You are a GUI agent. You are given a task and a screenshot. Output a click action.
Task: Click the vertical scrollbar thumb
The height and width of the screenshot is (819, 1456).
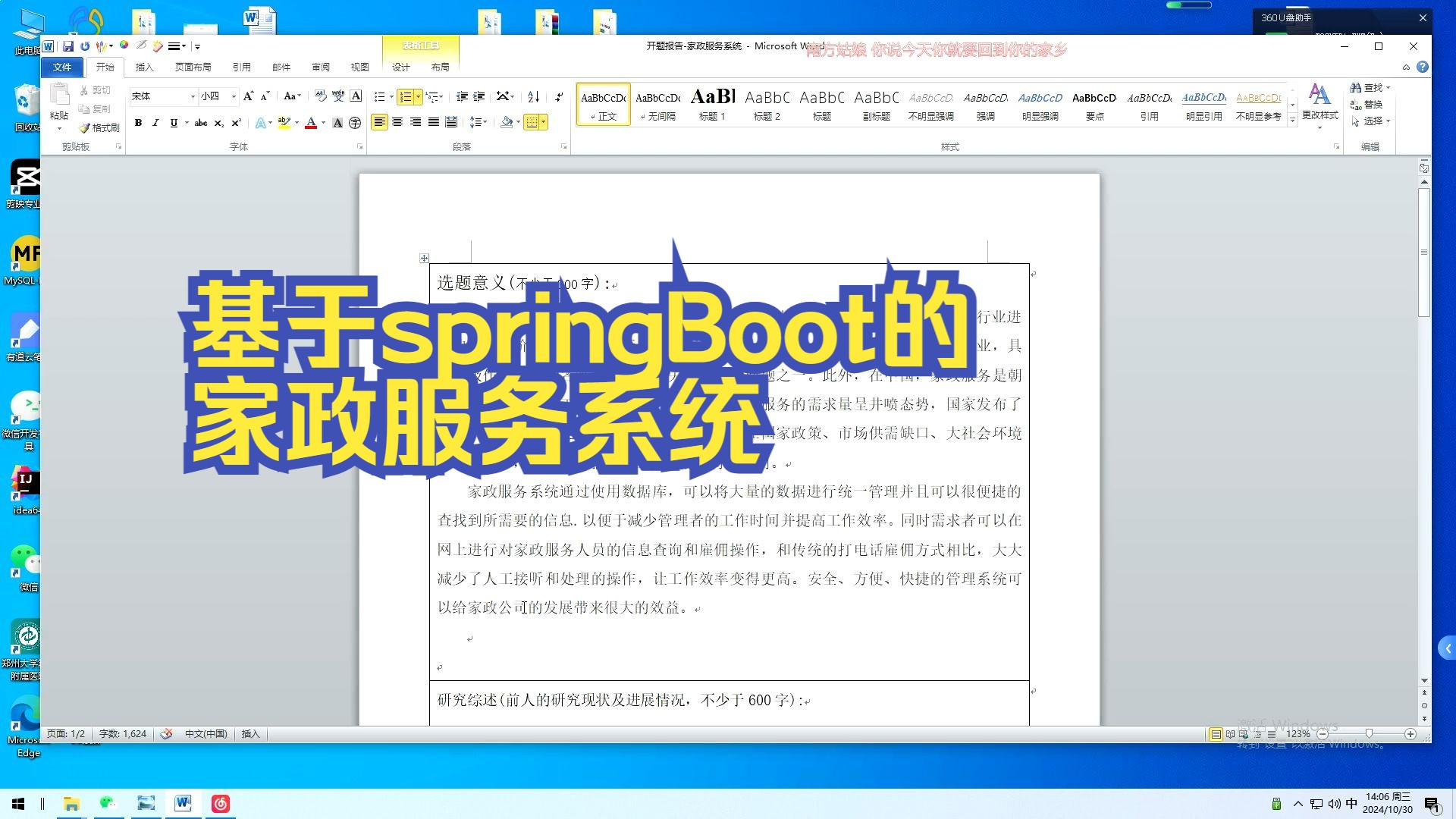(x=1424, y=253)
